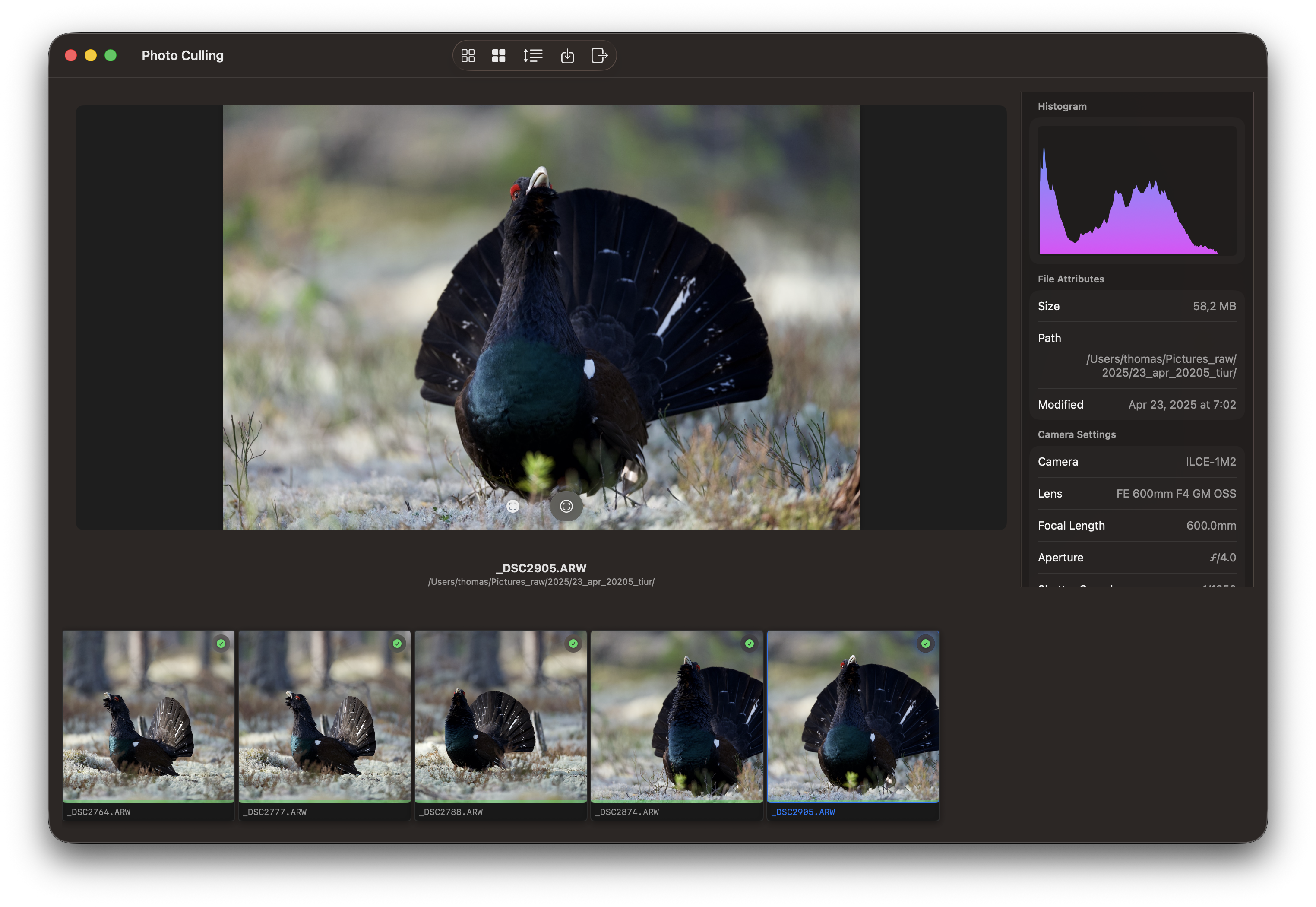Open the sort list toolbar icon
Viewport: 1316px width, 907px height.
533,56
